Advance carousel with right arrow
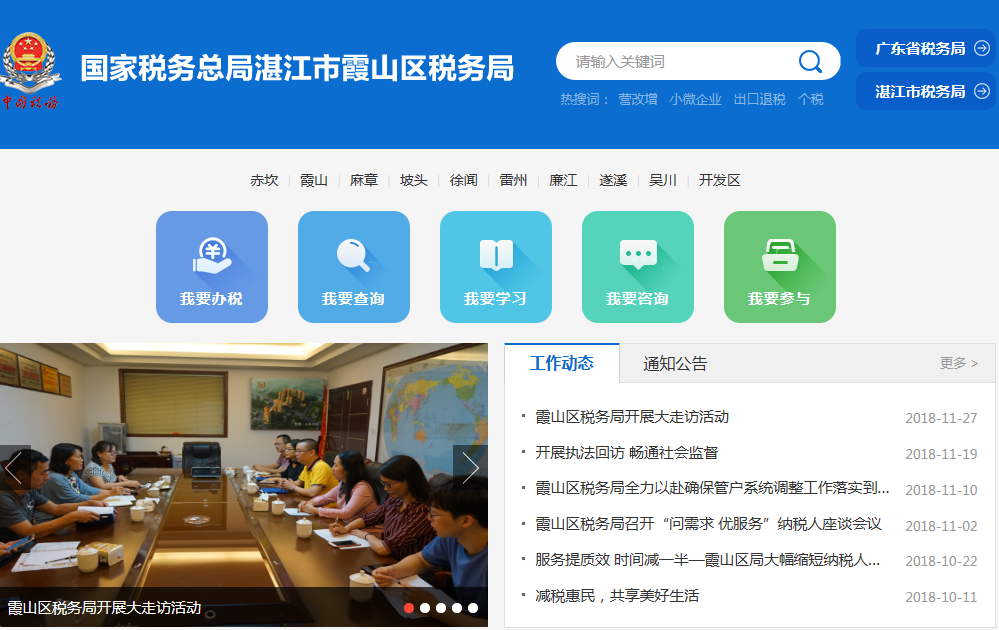999x630 pixels. [471, 467]
